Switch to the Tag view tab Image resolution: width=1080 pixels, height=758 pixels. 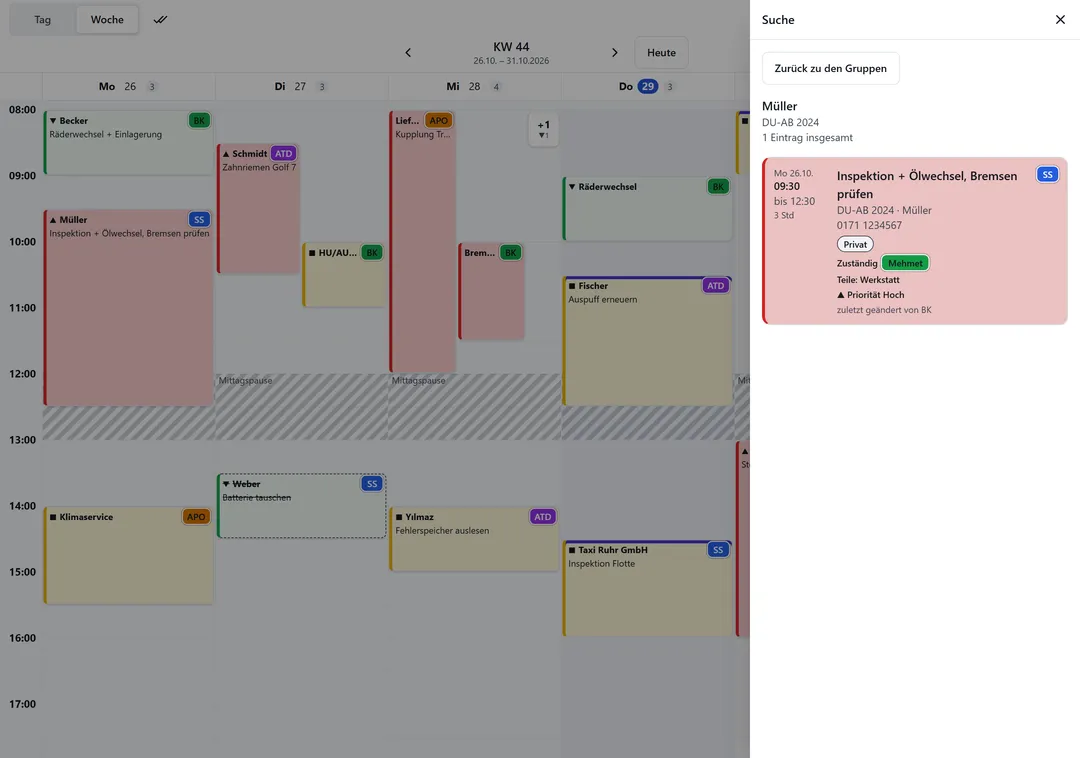43,19
